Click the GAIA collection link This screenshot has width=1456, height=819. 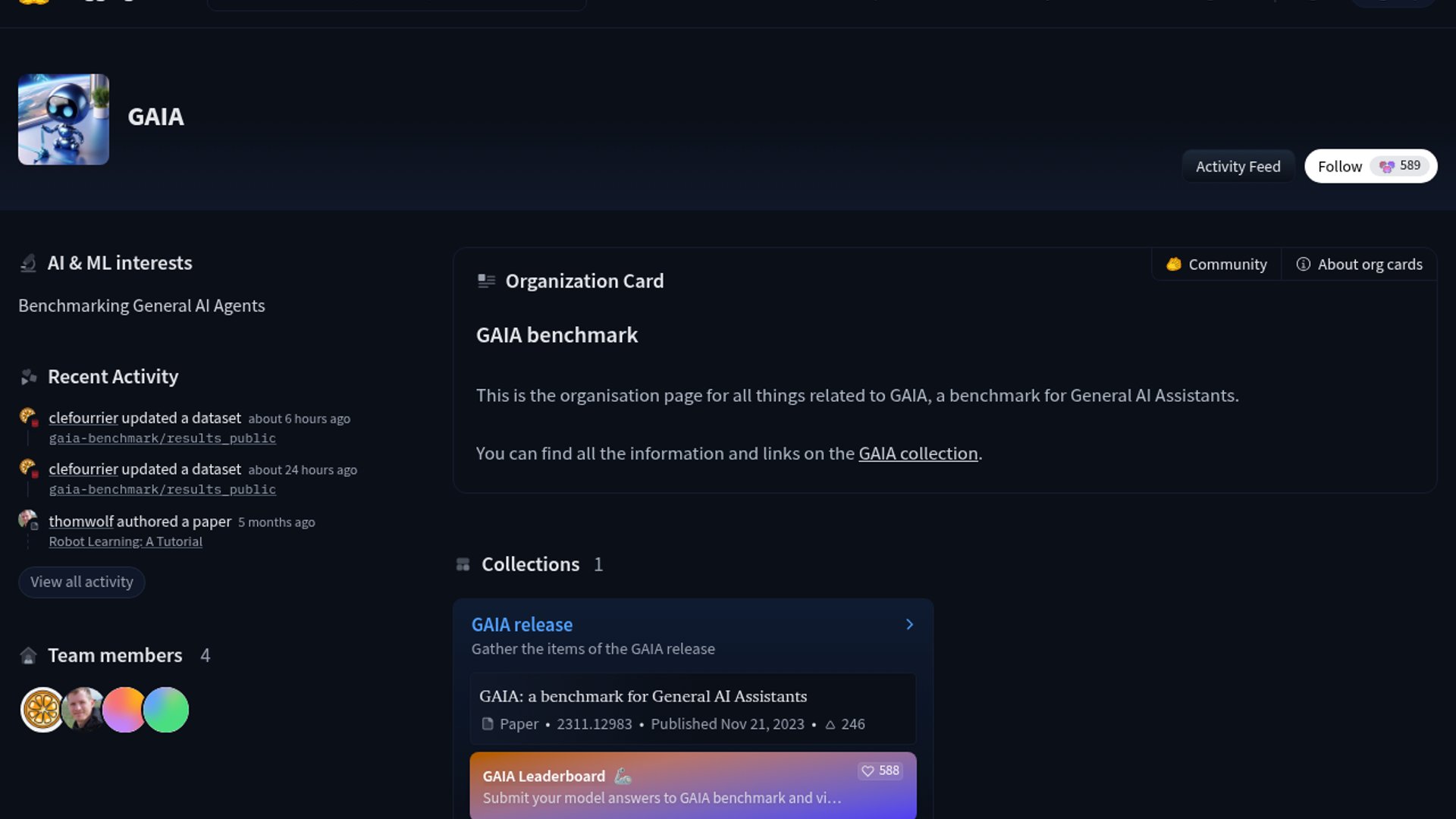[x=918, y=453]
